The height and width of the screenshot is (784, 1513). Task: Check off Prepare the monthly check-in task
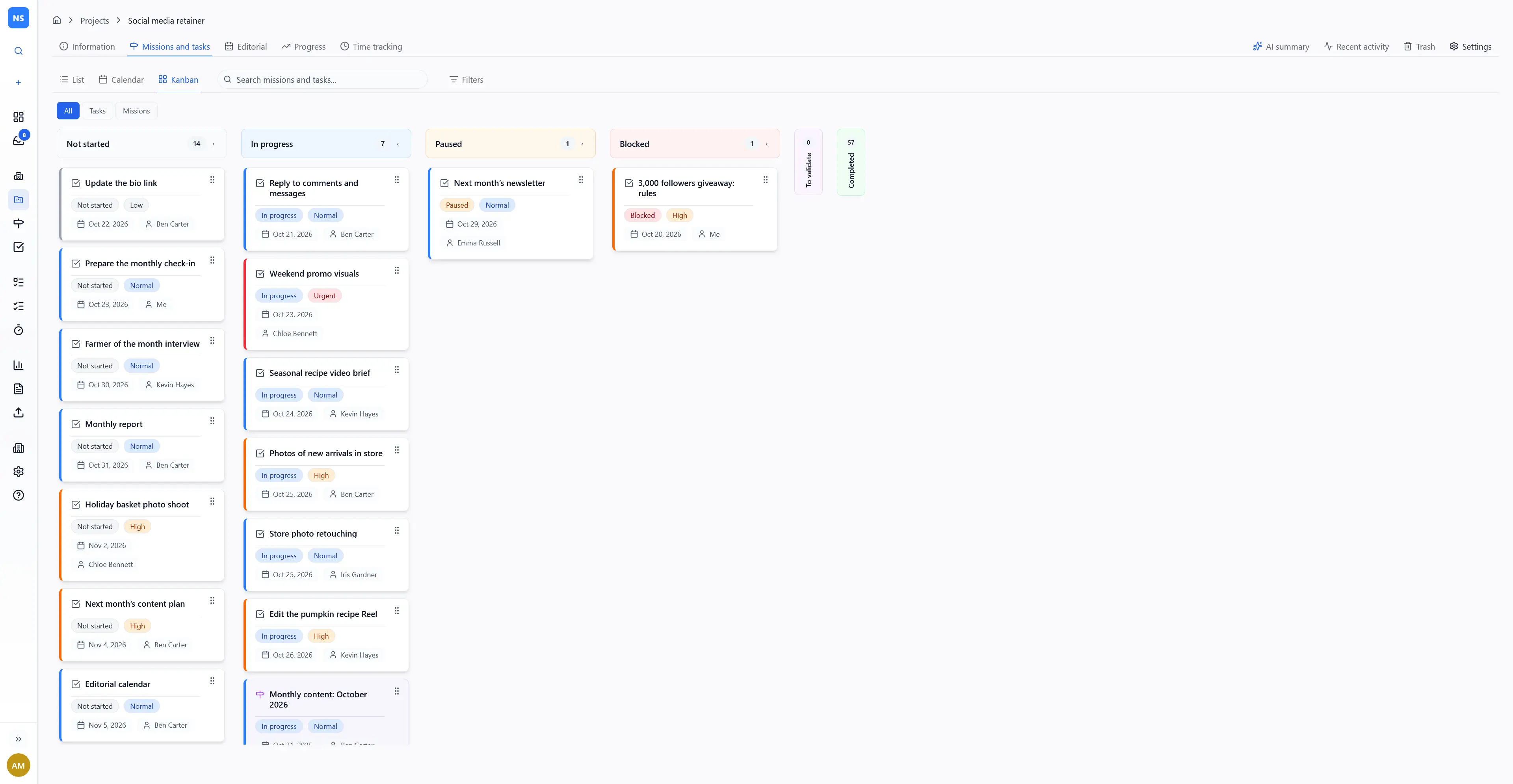coord(76,264)
